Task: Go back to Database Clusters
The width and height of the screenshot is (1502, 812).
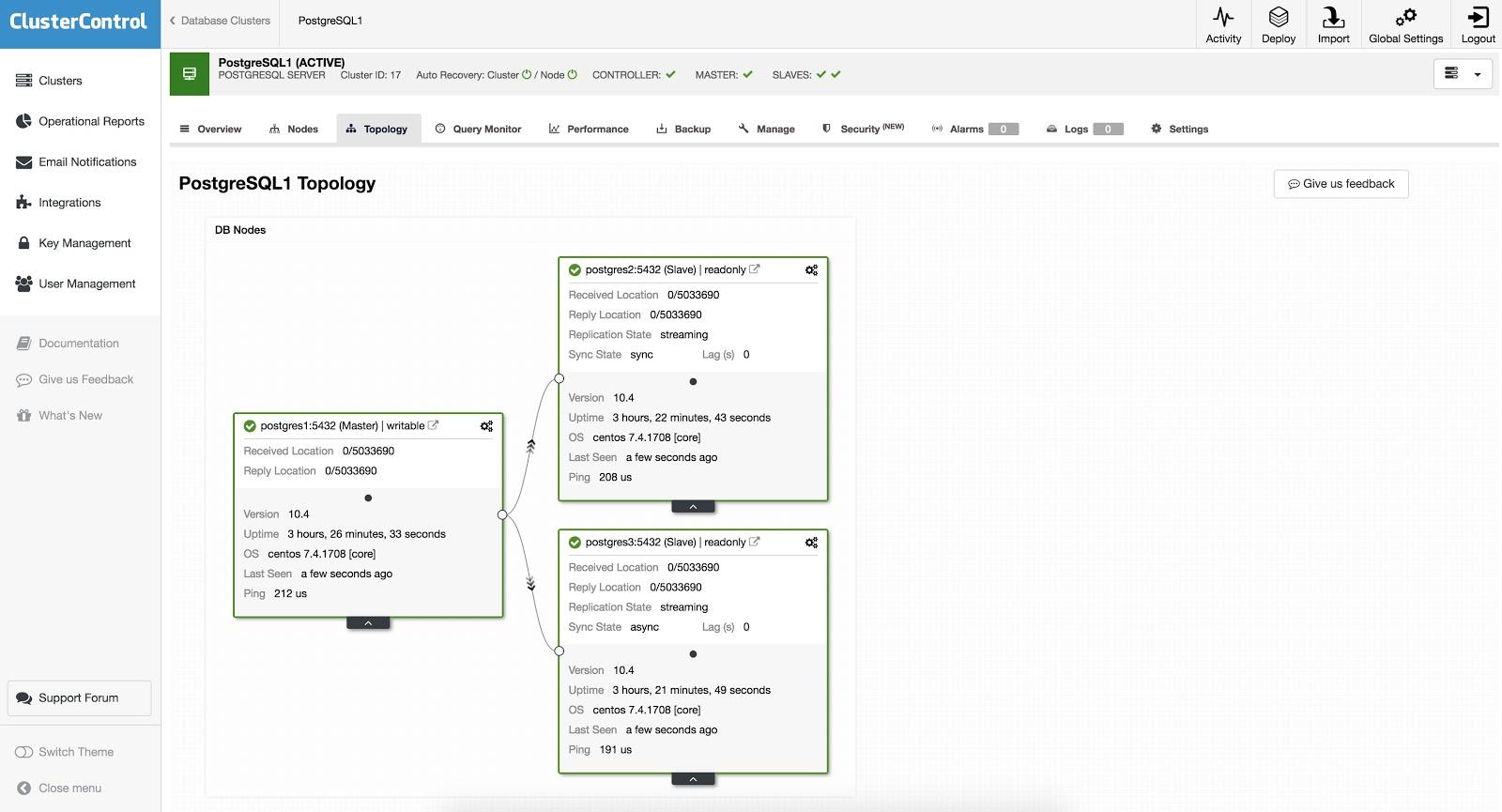Action: pos(220,21)
